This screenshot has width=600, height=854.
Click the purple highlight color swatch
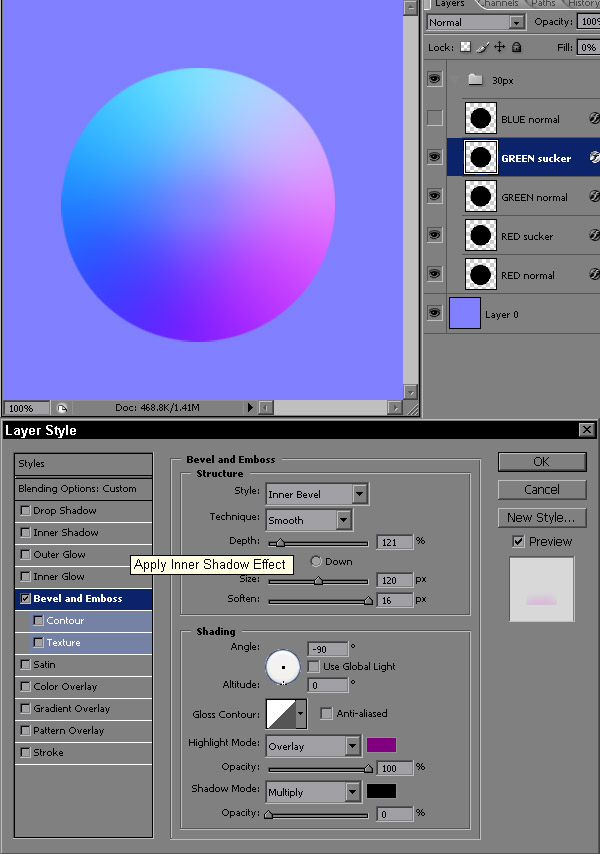[x=381, y=745]
